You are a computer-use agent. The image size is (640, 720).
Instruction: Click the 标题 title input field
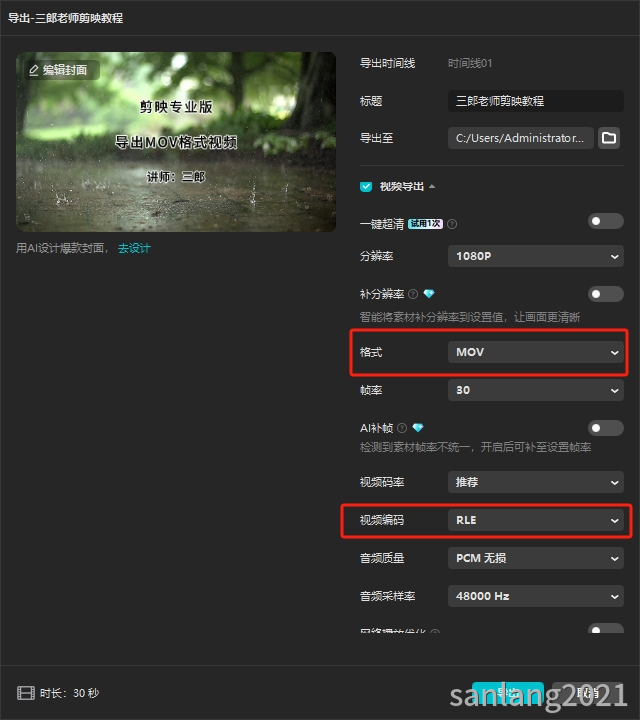click(x=535, y=101)
